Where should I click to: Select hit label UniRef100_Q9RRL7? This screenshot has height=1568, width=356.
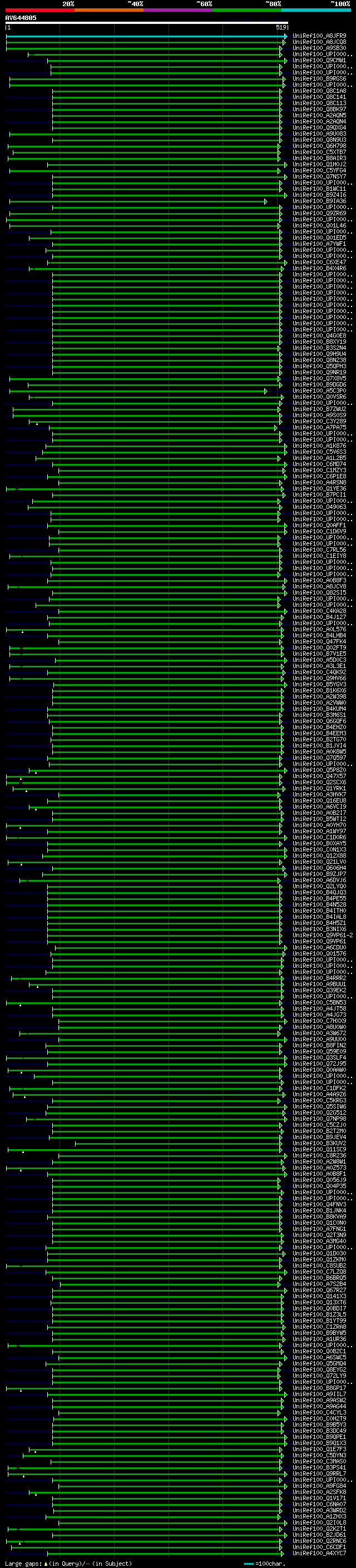319,1473
